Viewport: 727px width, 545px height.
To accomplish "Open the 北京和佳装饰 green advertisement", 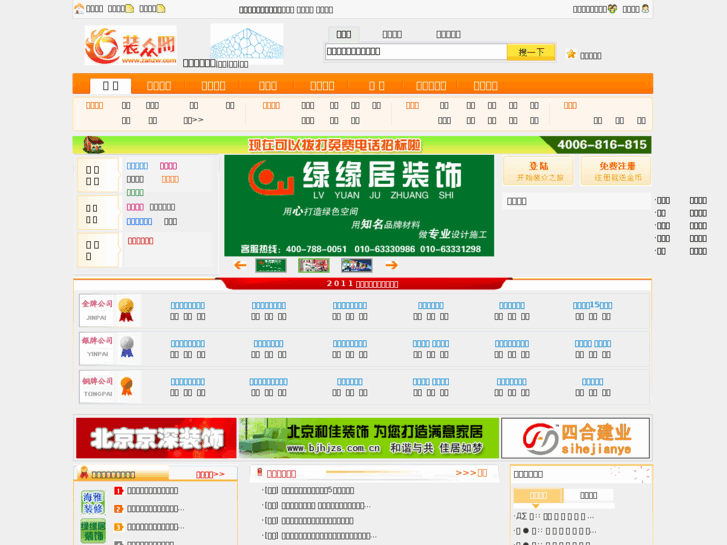I will pos(369,438).
